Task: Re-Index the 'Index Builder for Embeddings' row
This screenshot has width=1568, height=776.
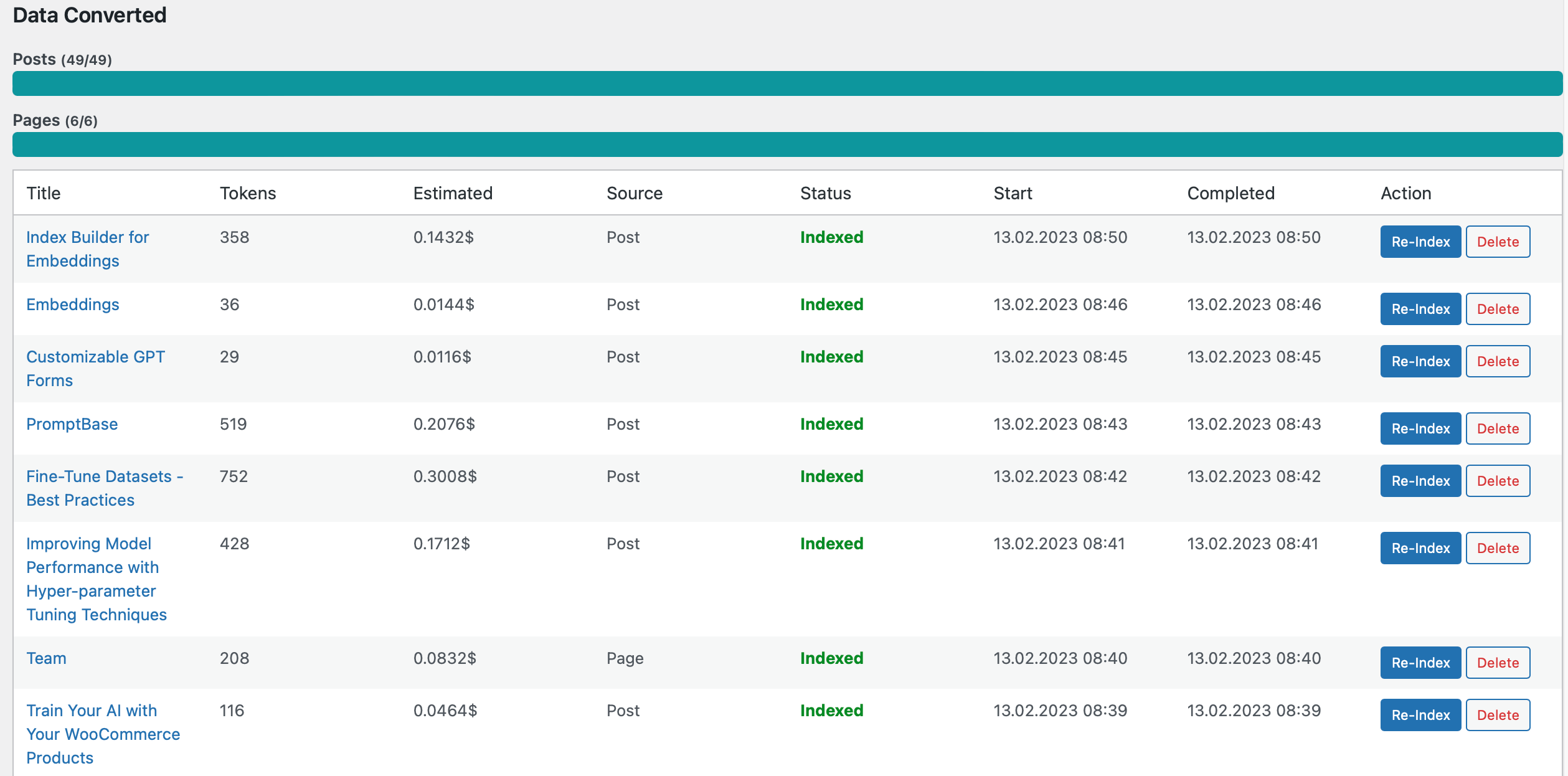Action: pyautogui.click(x=1420, y=242)
